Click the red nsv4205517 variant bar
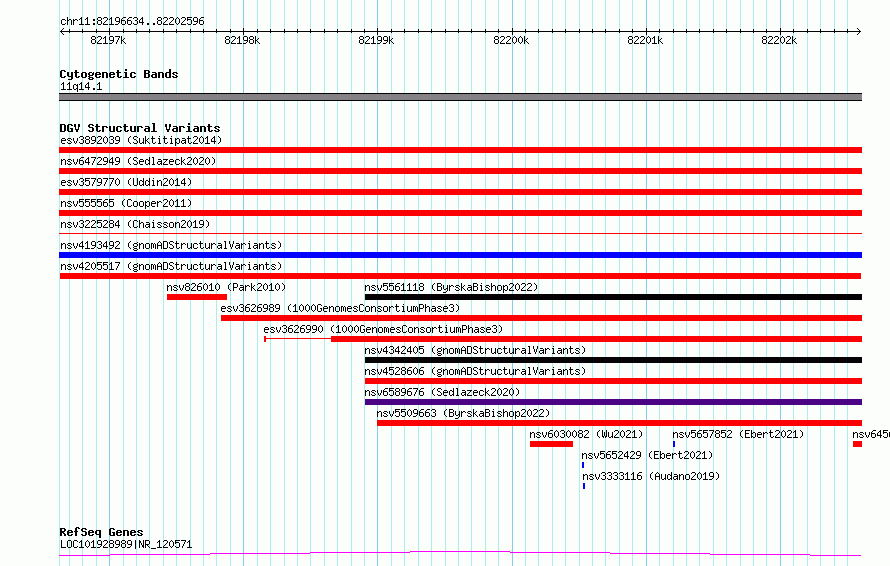This screenshot has width=890, height=566. click(x=460, y=276)
